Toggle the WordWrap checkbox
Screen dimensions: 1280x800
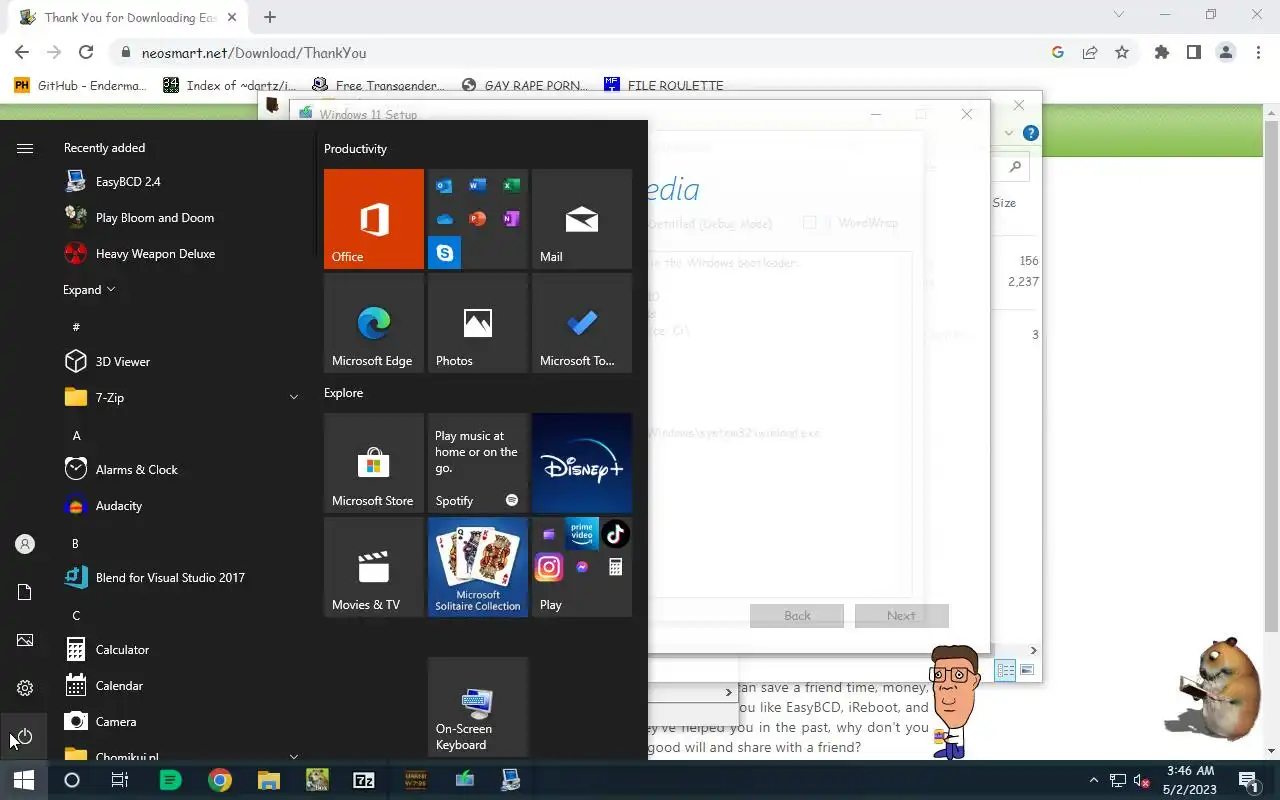click(x=810, y=223)
